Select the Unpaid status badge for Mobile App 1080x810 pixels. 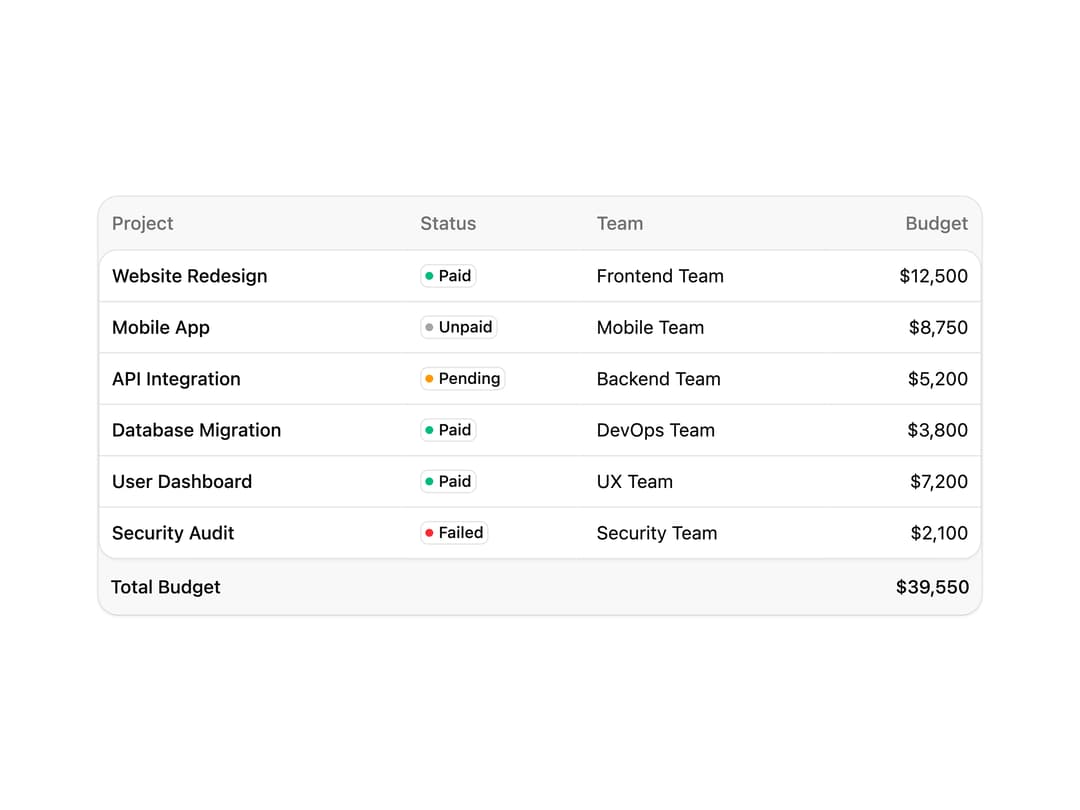[x=459, y=327]
